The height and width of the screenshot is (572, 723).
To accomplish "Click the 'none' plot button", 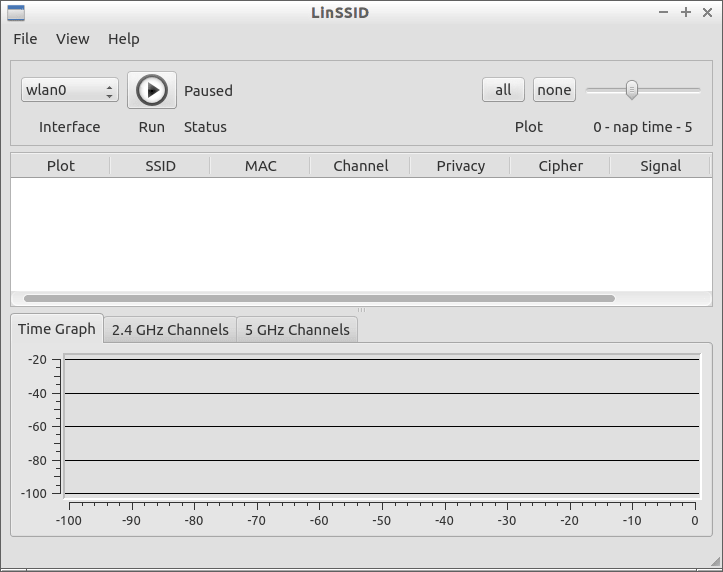I will tap(554, 90).
